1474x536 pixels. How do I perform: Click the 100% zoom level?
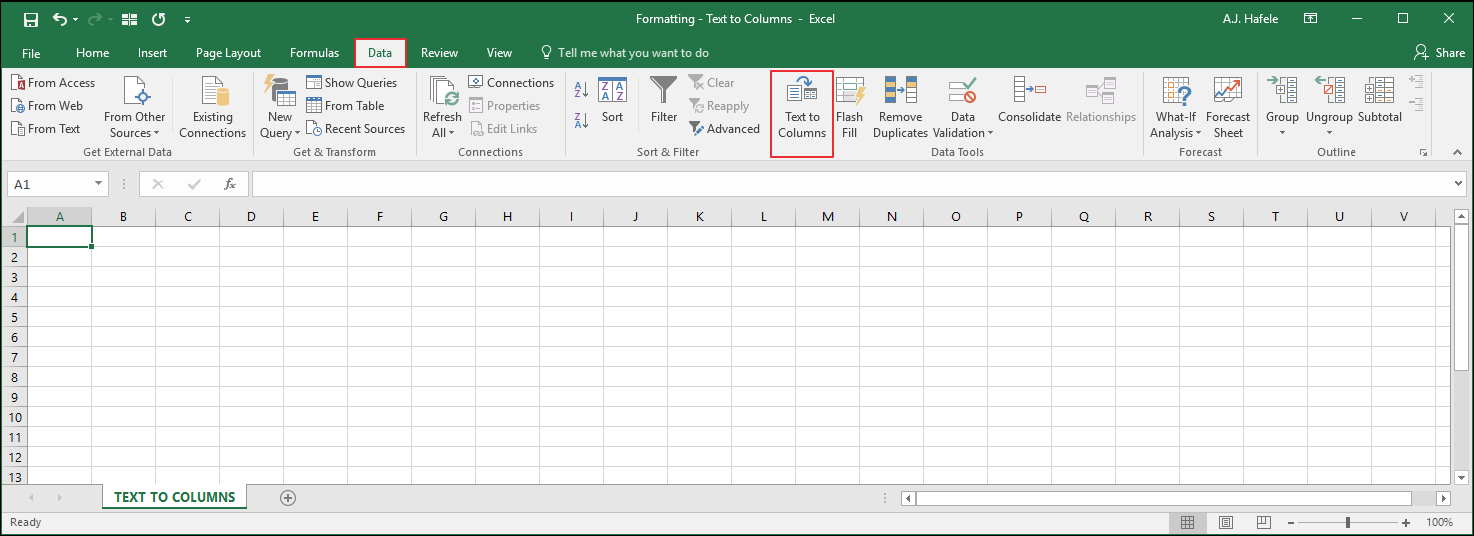pos(1439,523)
